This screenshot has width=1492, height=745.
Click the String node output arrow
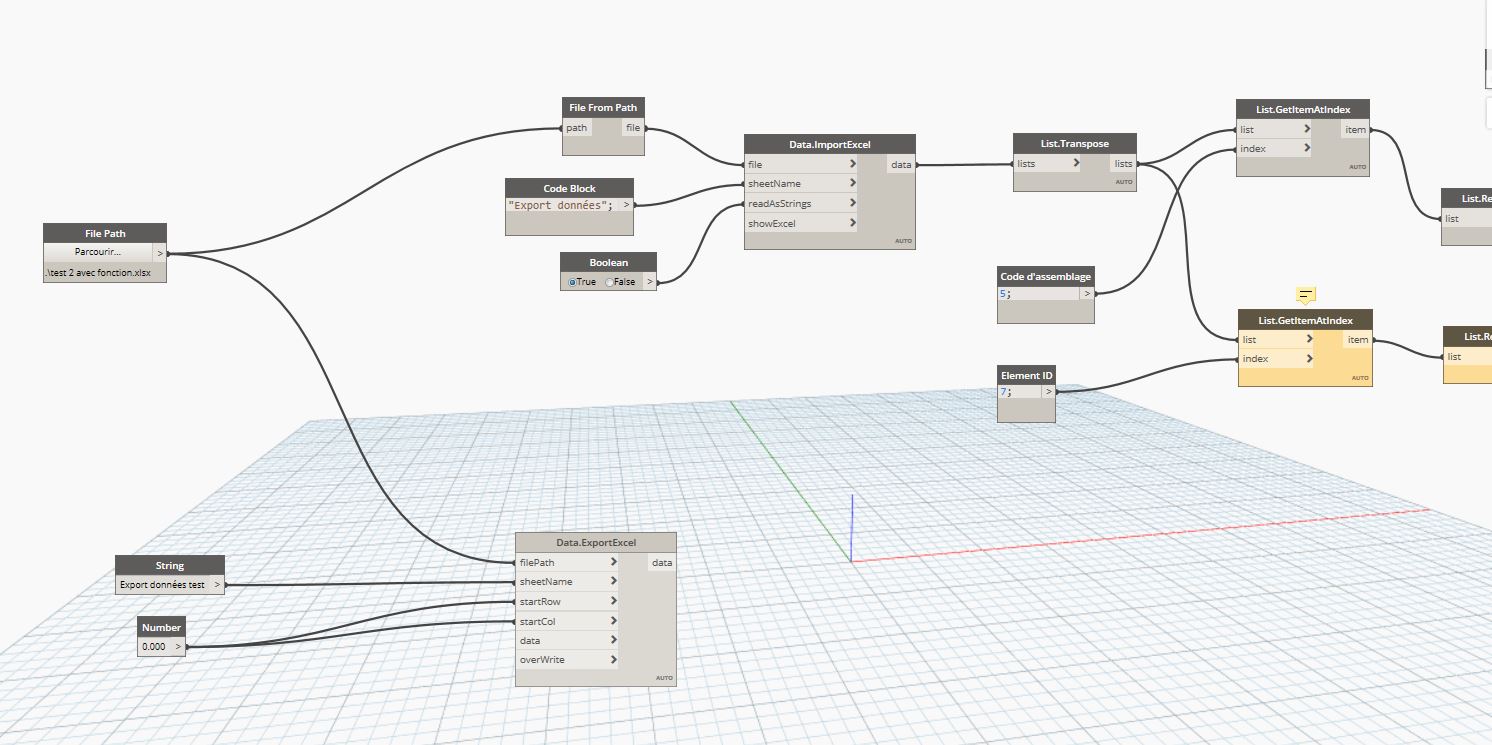click(x=216, y=584)
